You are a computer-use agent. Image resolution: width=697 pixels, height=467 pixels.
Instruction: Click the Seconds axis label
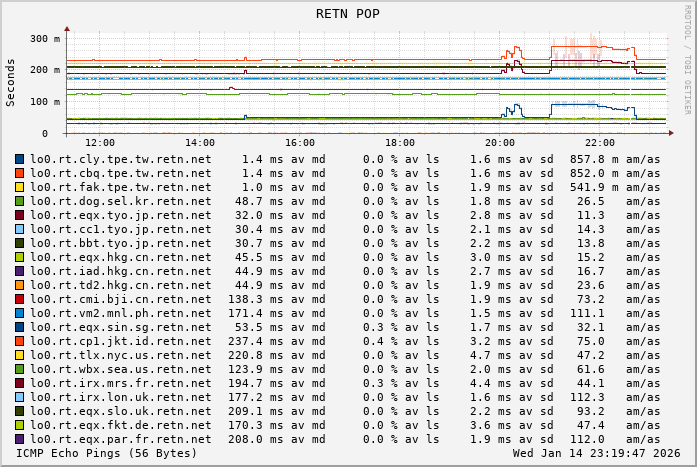11,80
